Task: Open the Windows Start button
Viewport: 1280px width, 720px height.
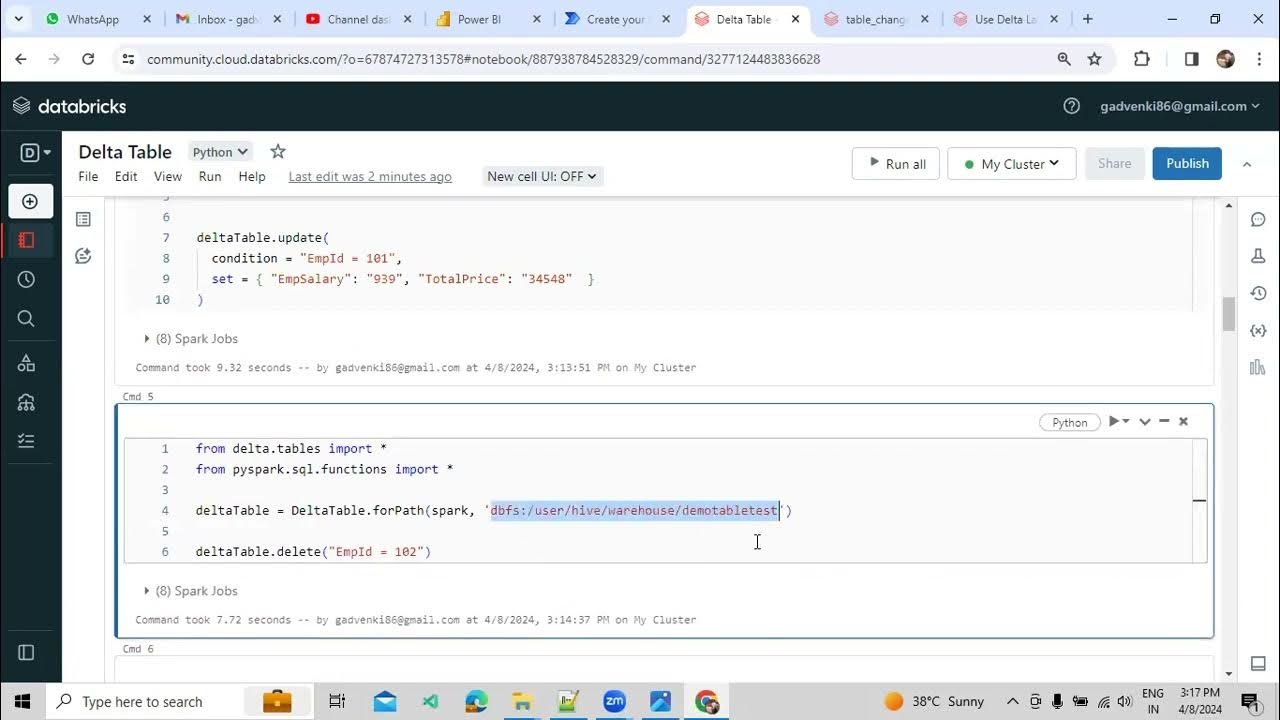Action: point(22,701)
